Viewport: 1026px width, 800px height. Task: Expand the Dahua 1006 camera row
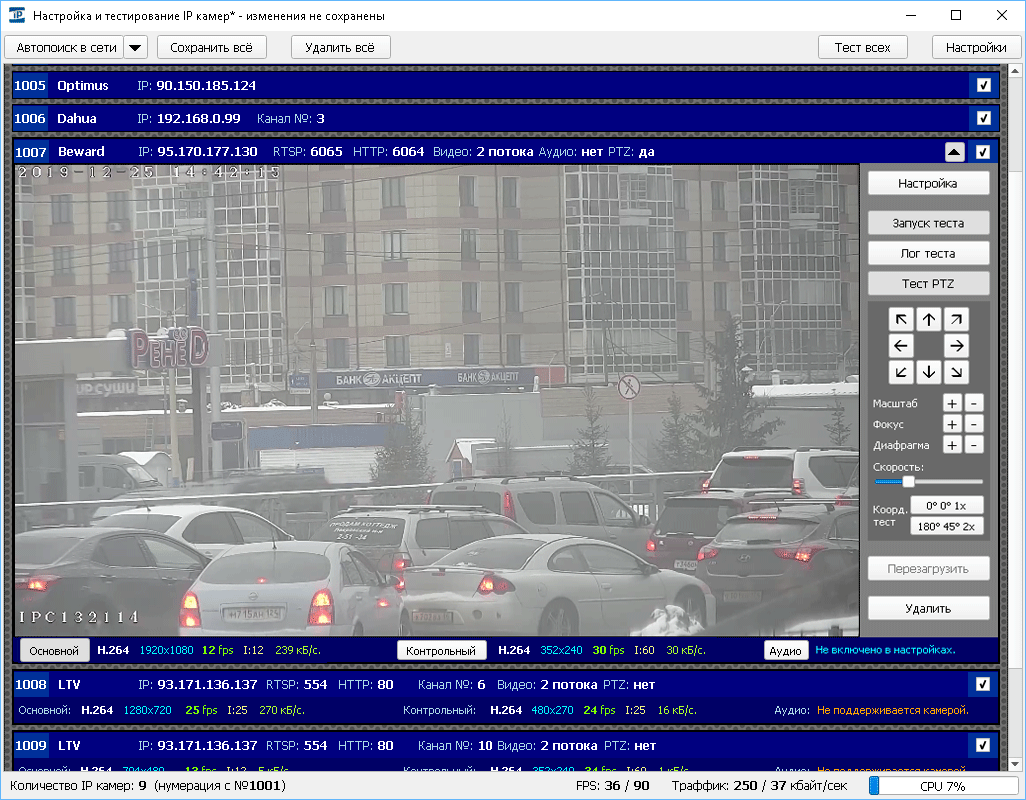(506, 118)
